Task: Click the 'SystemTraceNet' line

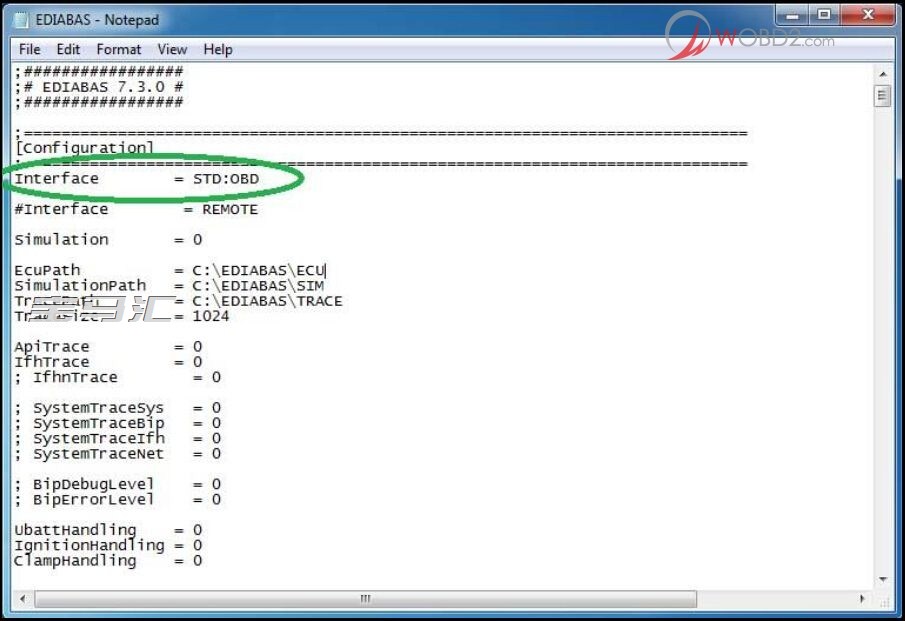Action: [118, 454]
